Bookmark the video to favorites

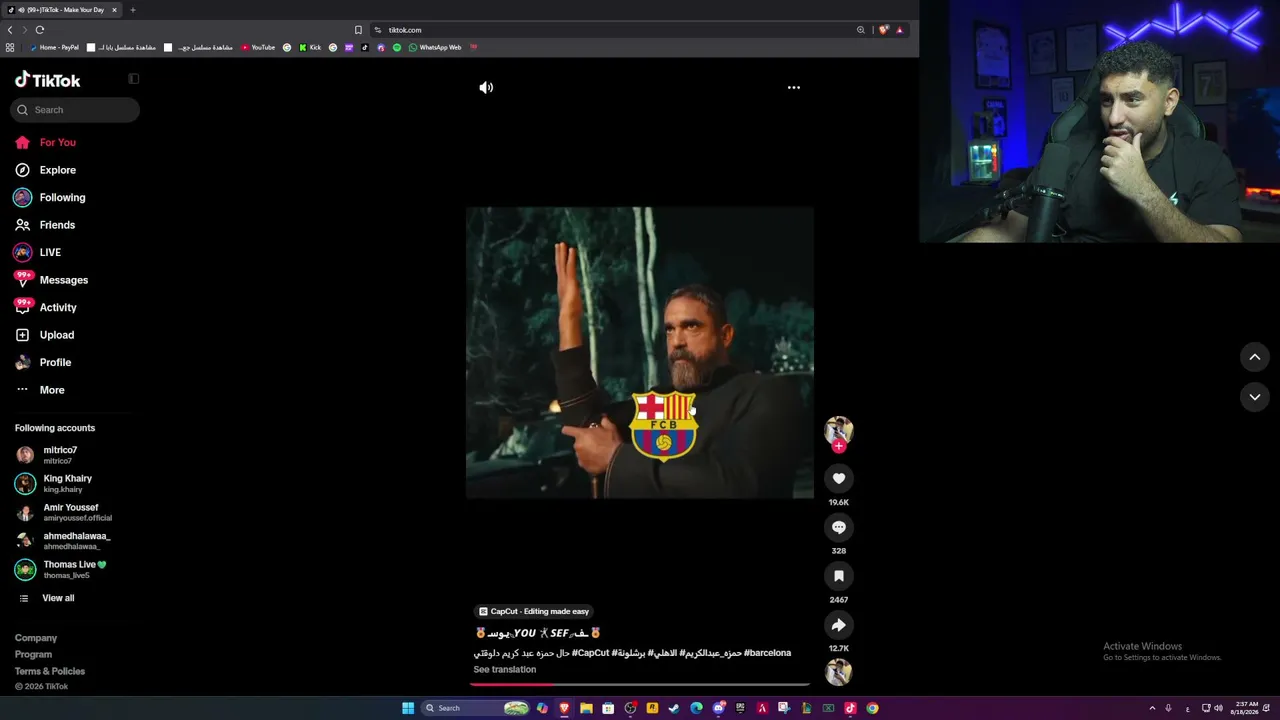(x=839, y=576)
